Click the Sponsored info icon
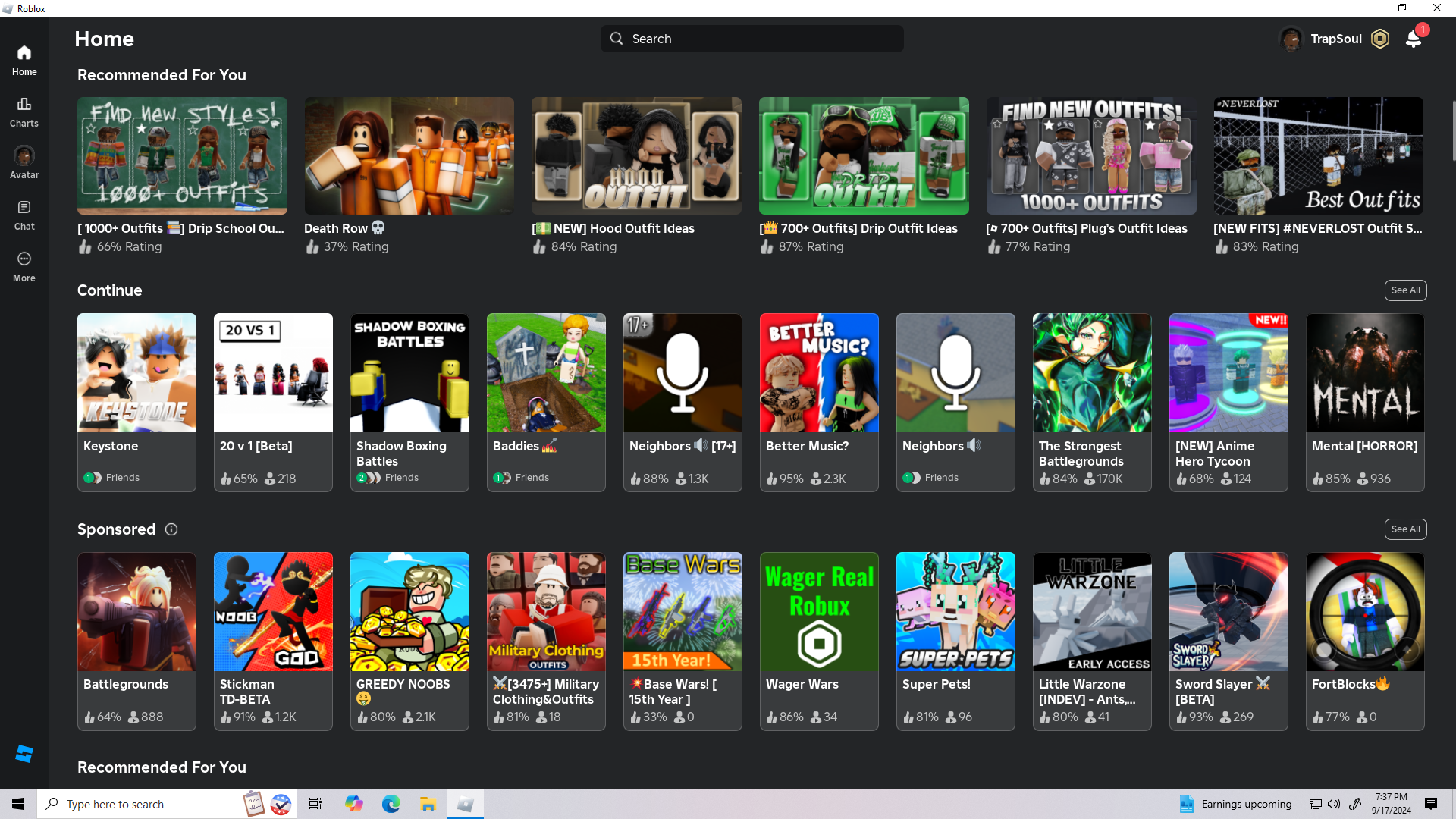The width and height of the screenshot is (1456, 819). (x=171, y=529)
